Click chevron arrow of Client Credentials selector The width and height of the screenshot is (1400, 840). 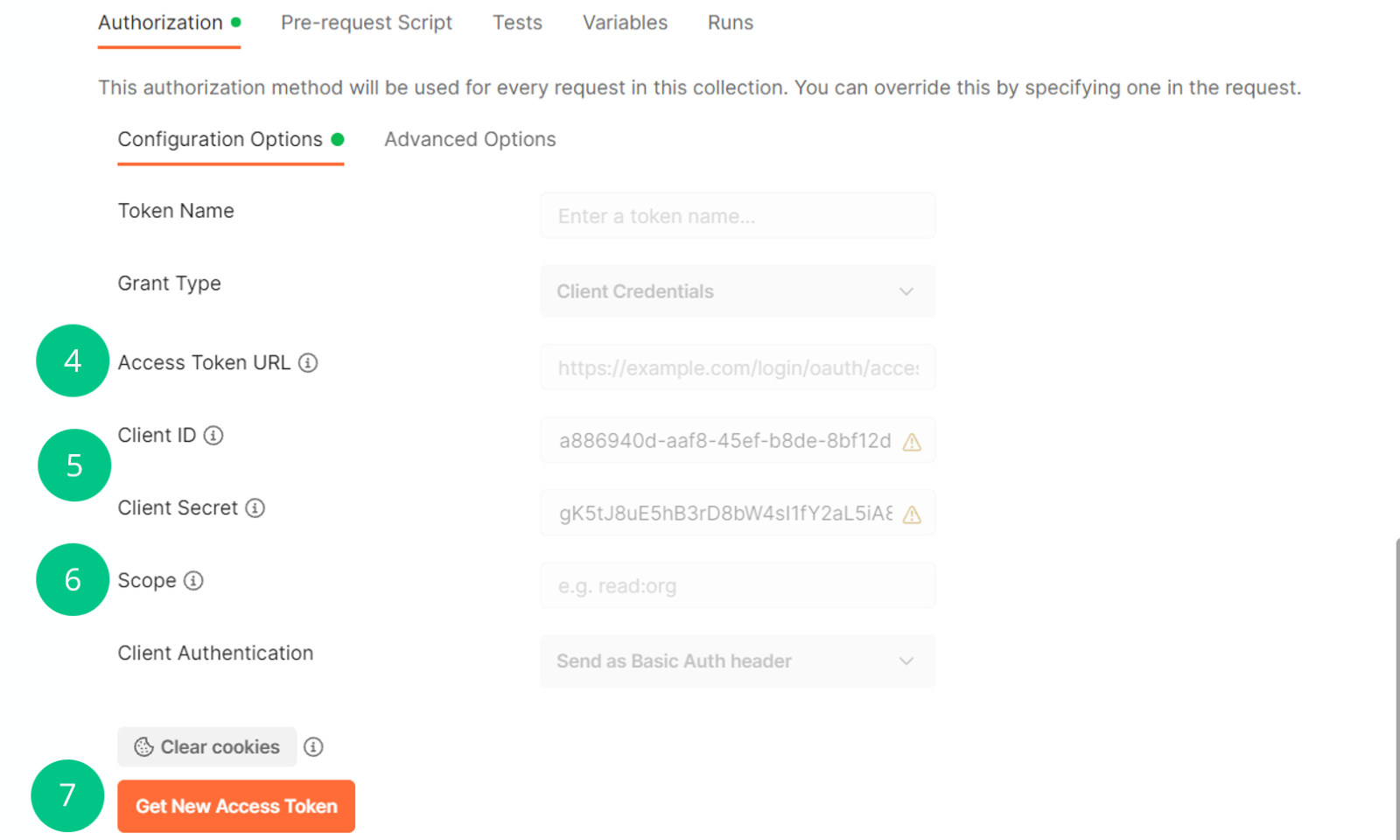pyautogui.click(x=906, y=291)
